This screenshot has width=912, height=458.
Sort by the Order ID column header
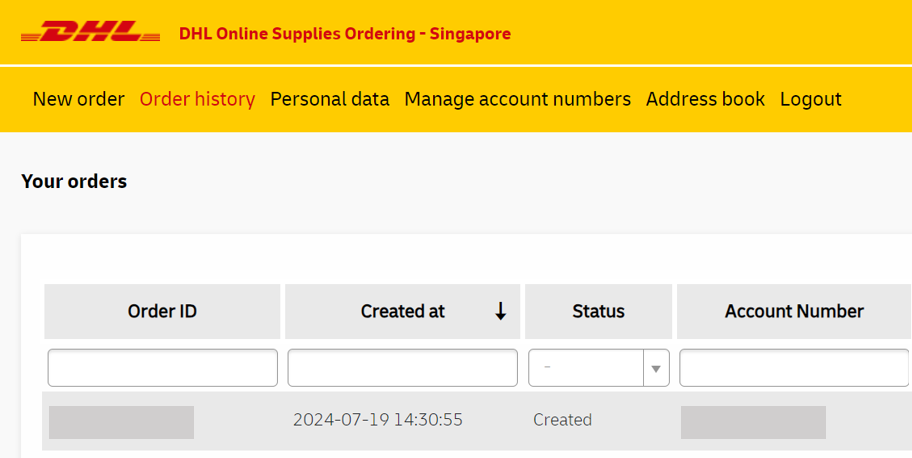[162, 311]
